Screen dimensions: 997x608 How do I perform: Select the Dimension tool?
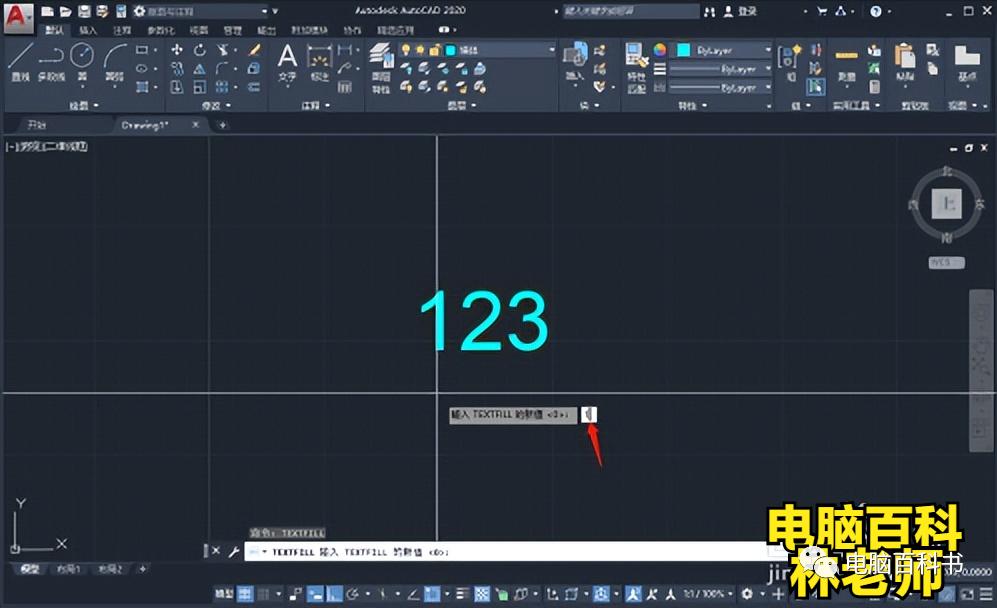tap(319, 62)
